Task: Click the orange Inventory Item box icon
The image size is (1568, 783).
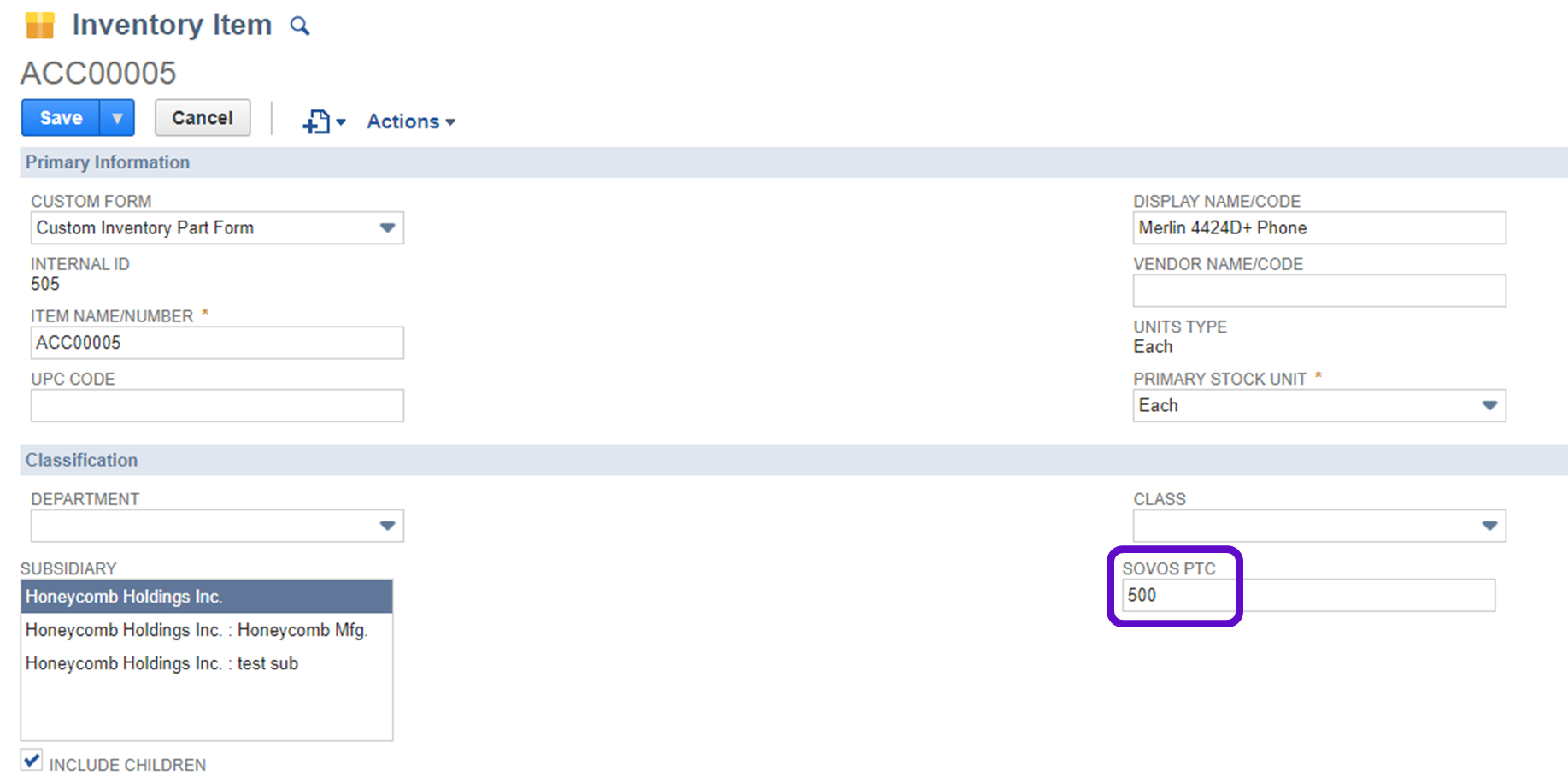Action: point(40,26)
